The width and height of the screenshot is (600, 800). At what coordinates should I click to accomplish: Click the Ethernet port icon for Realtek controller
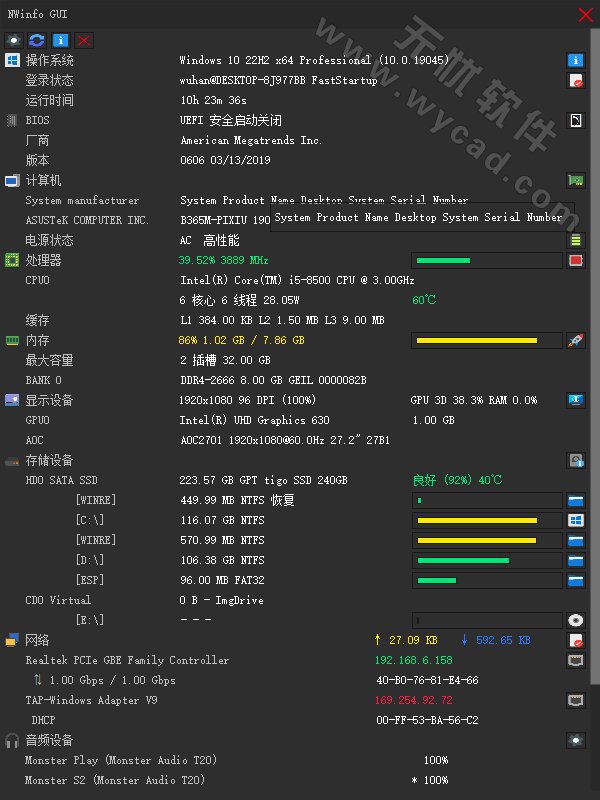[576, 660]
